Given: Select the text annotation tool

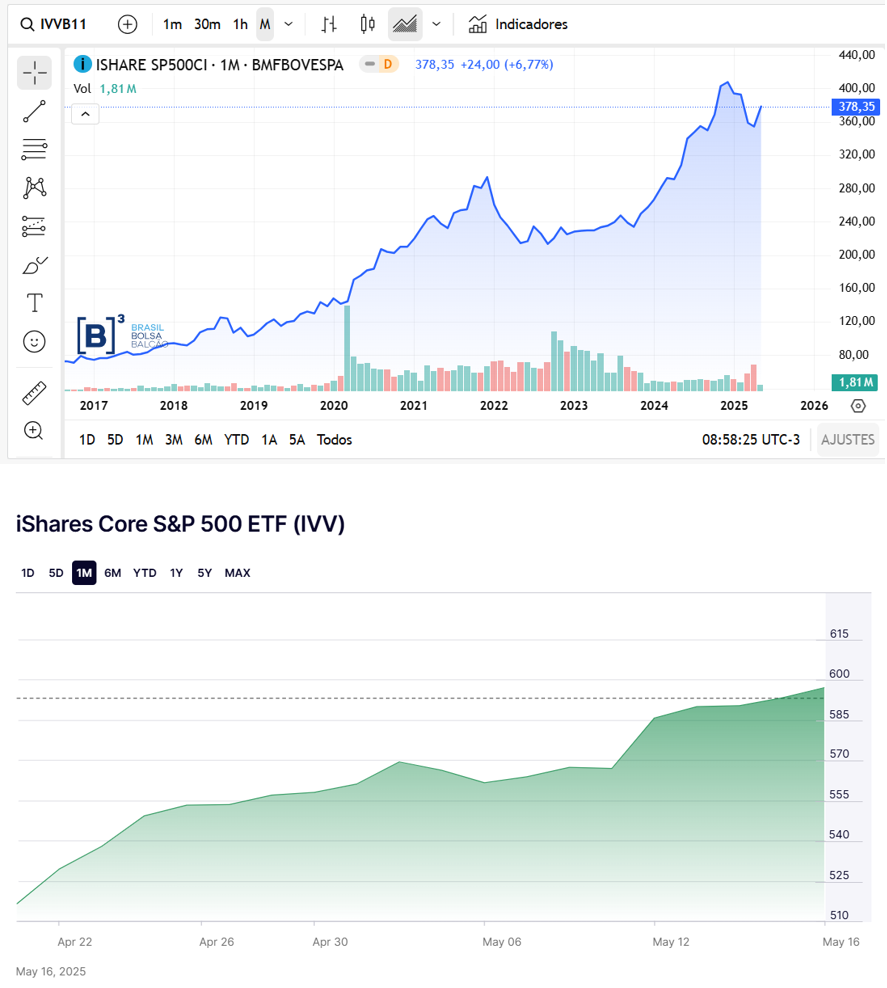Looking at the screenshot, I should point(34,303).
